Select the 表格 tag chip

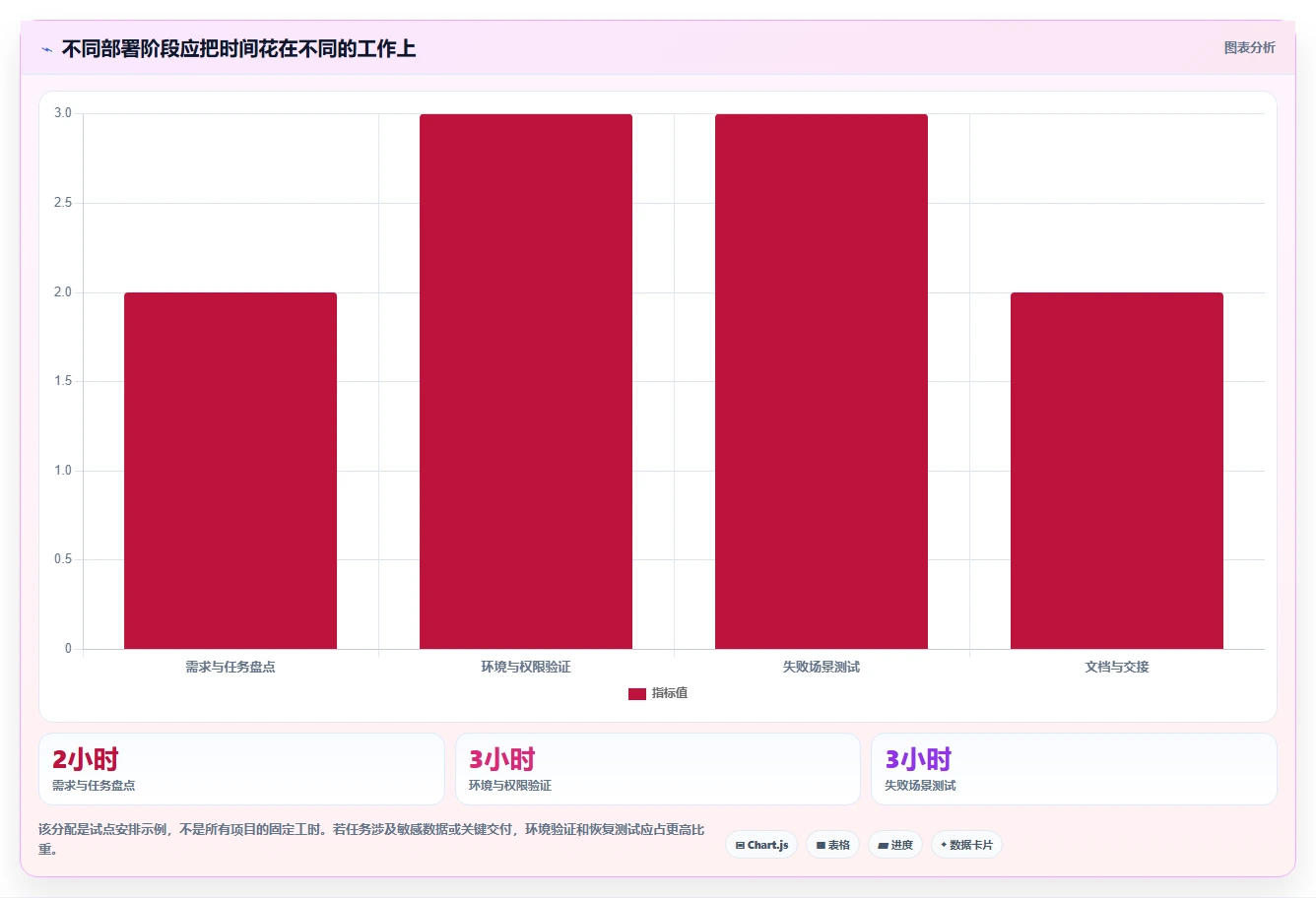832,845
